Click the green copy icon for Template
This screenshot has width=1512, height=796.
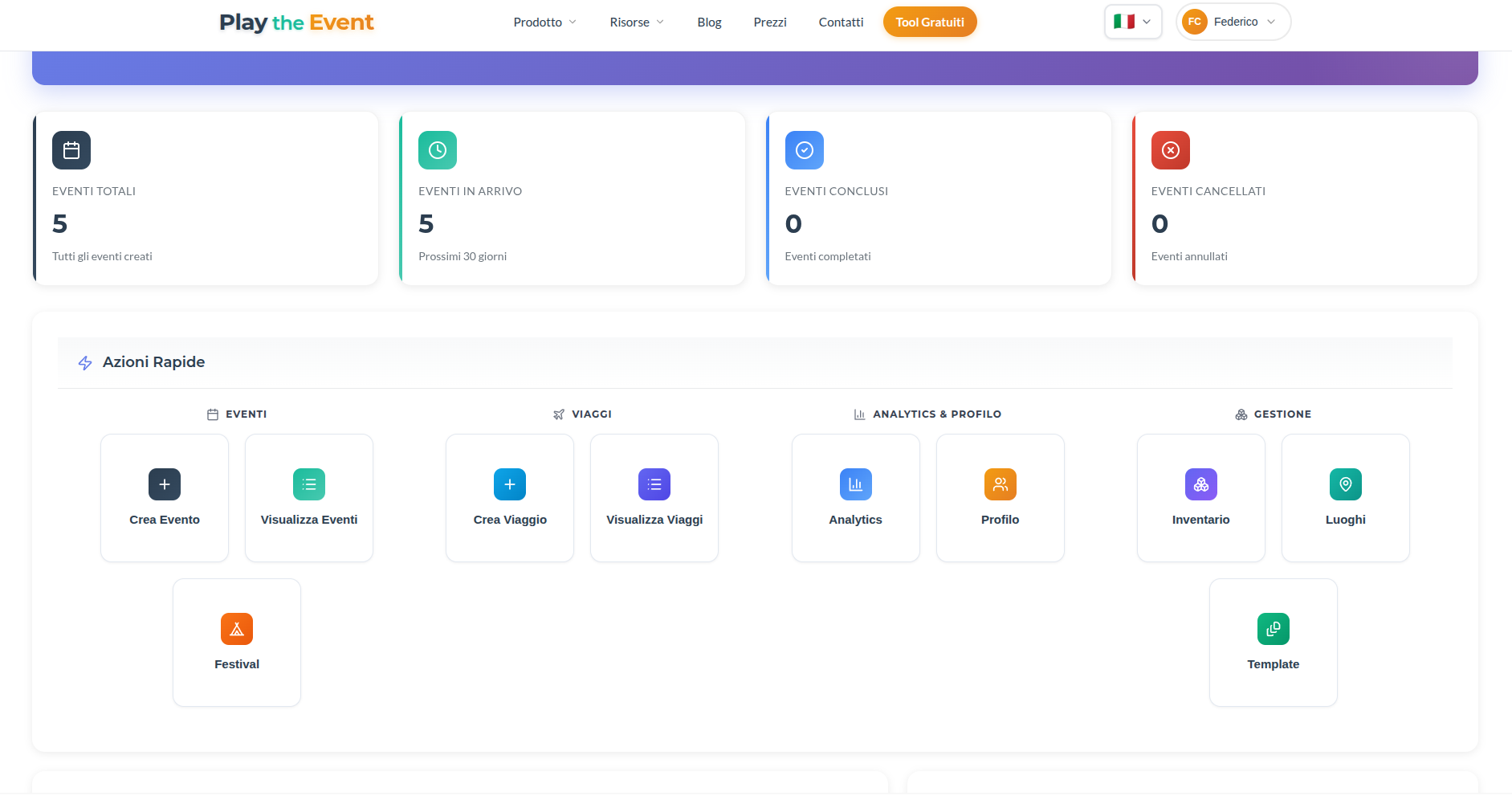coord(1274,629)
